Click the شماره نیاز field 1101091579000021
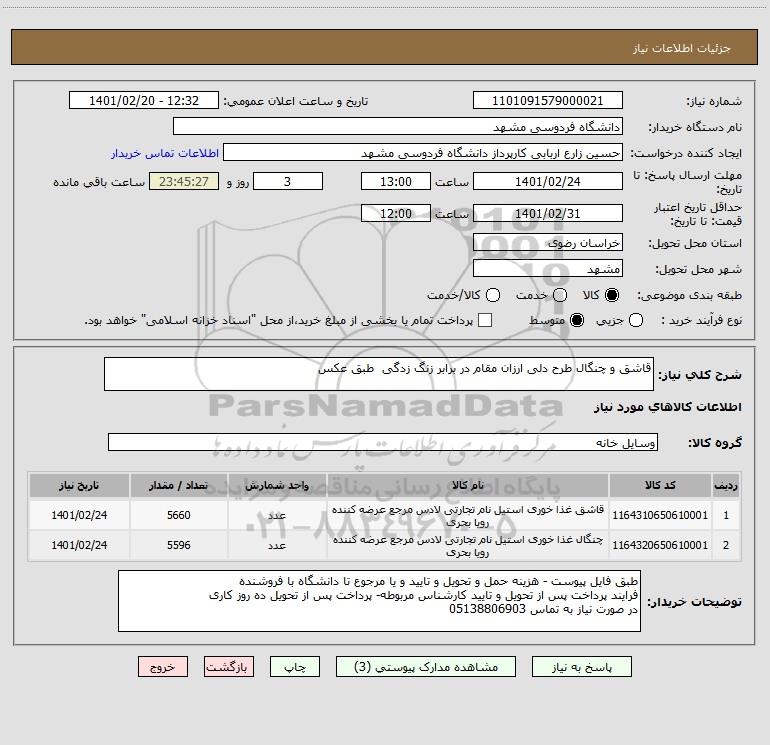Viewport: 770px width, 745px height. click(x=548, y=101)
